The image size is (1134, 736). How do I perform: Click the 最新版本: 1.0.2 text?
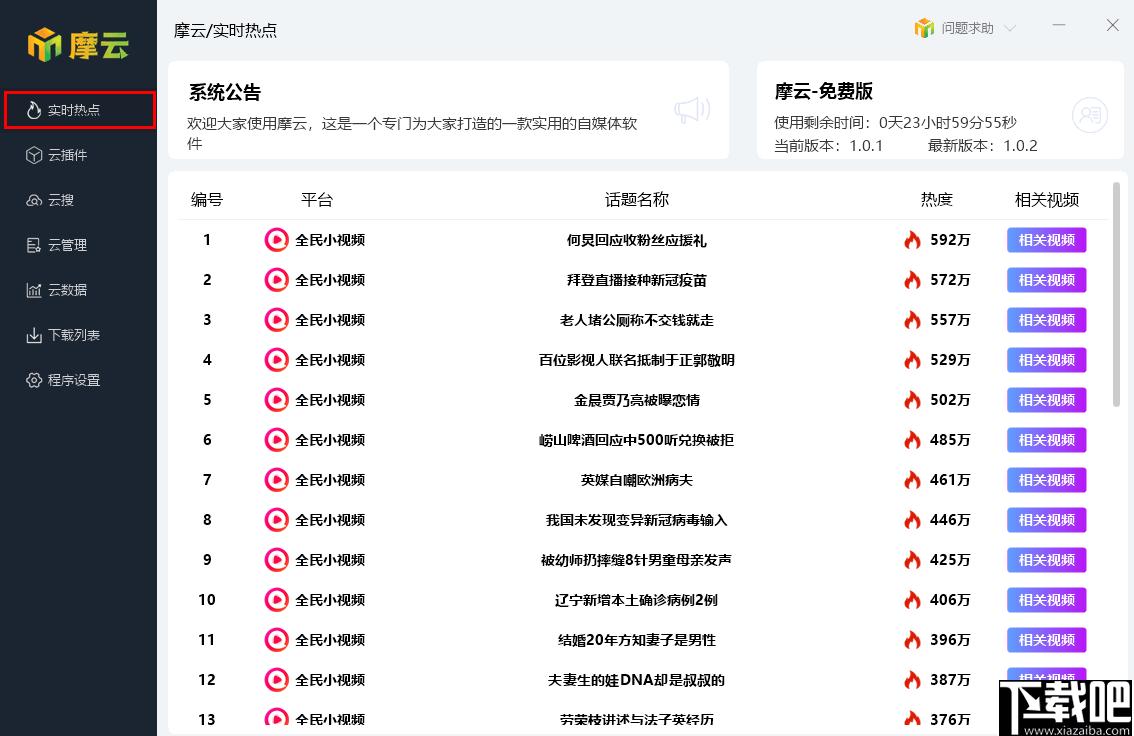(982, 146)
